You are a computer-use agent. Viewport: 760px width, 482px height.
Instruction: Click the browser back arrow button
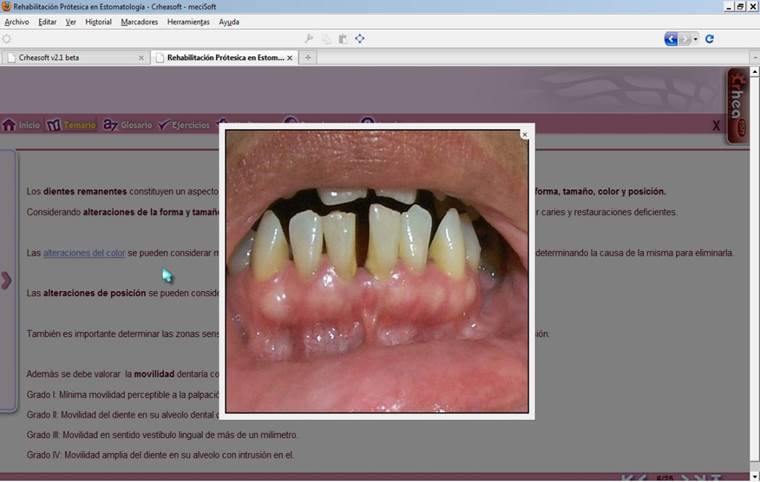click(671, 39)
